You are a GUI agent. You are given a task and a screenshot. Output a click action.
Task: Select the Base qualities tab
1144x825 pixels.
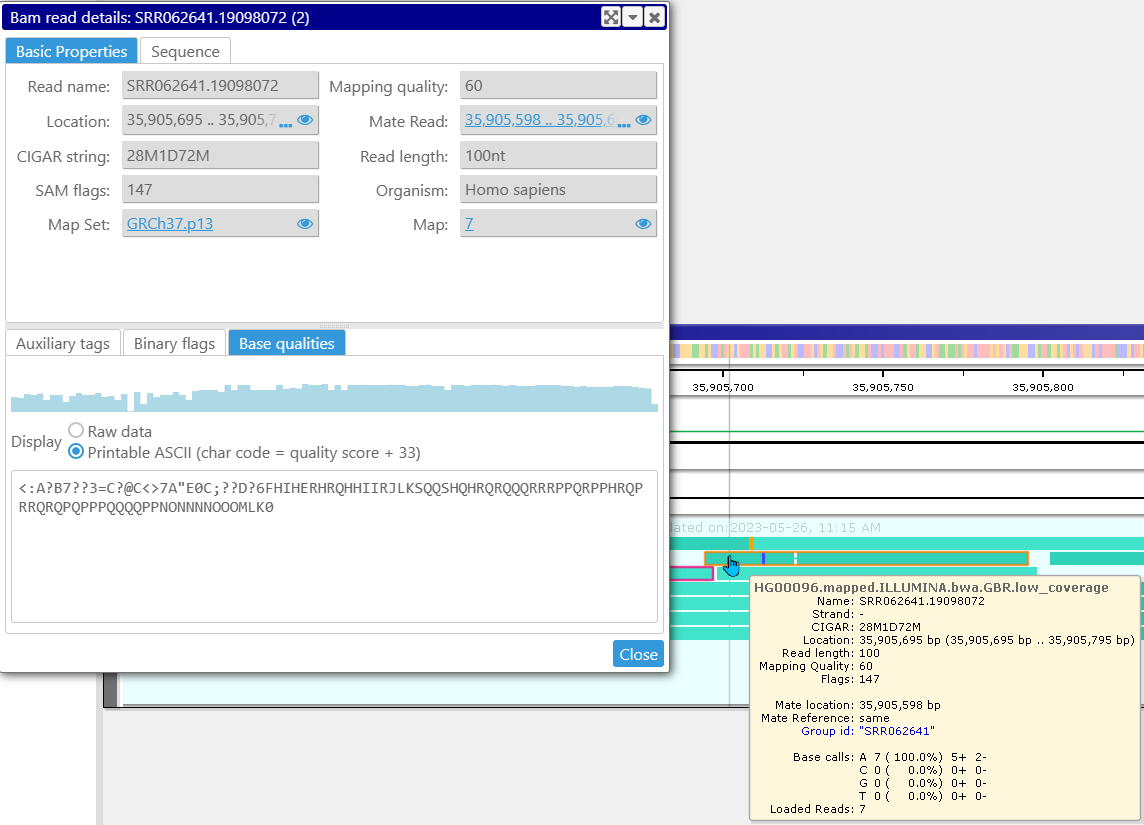pyautogui.click(x=287, y=343)
